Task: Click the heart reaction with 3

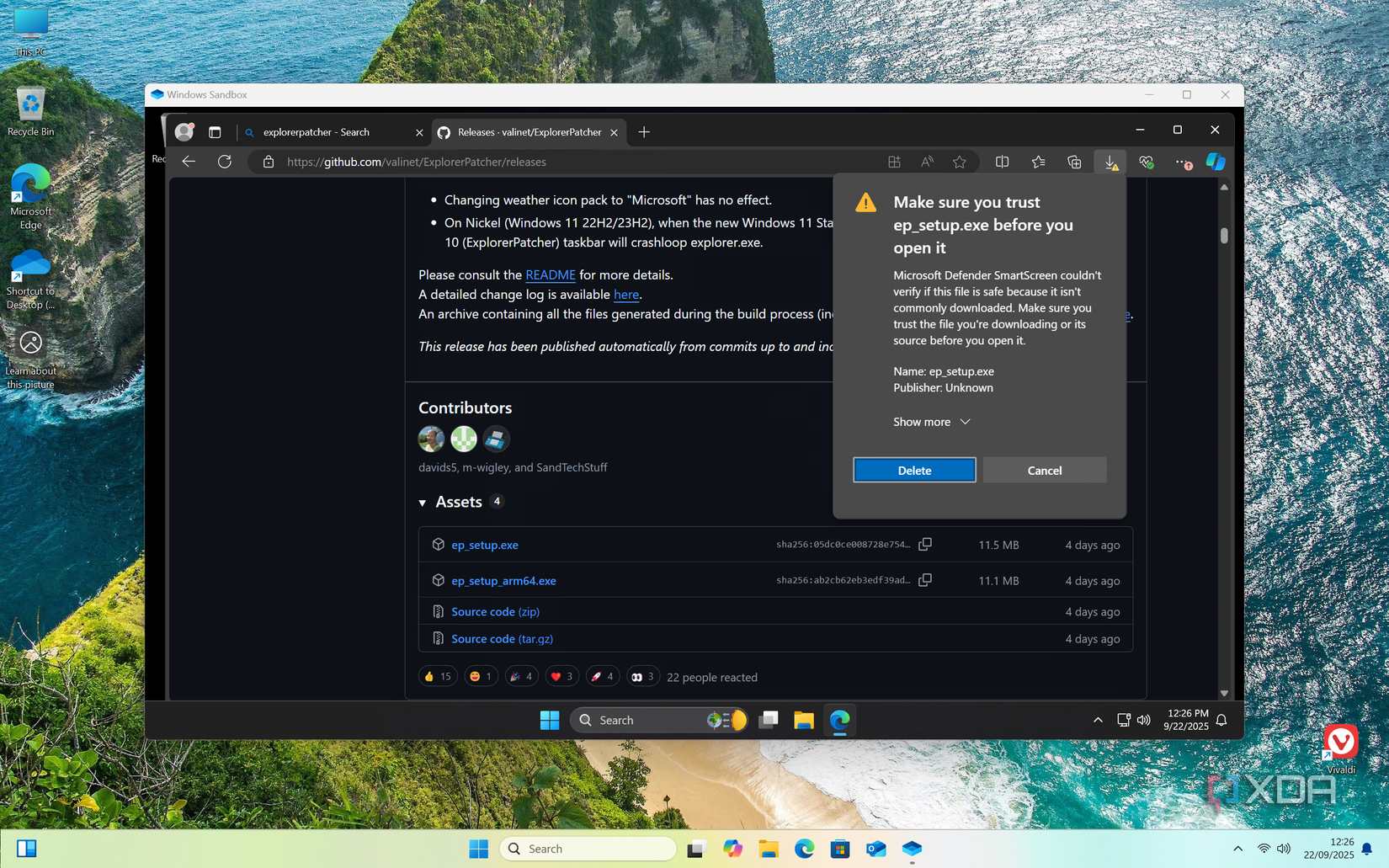Action: [561, 676]
